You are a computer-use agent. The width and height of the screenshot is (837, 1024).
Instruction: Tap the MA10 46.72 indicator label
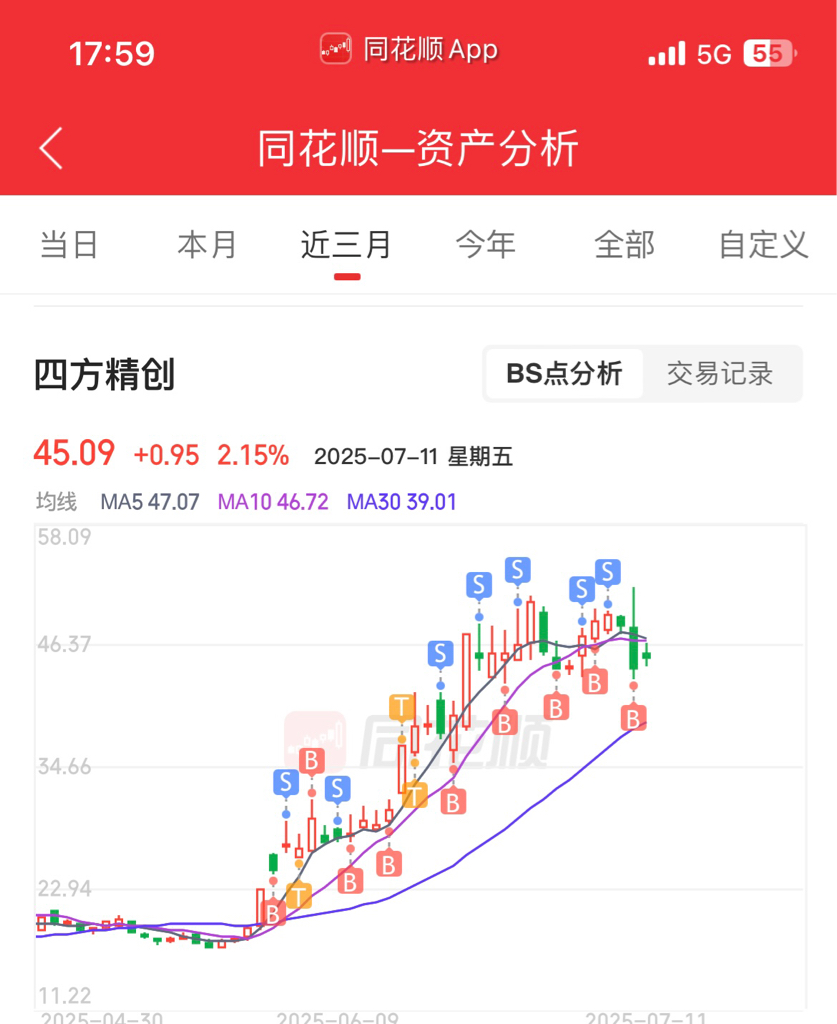tap(273, 502)
